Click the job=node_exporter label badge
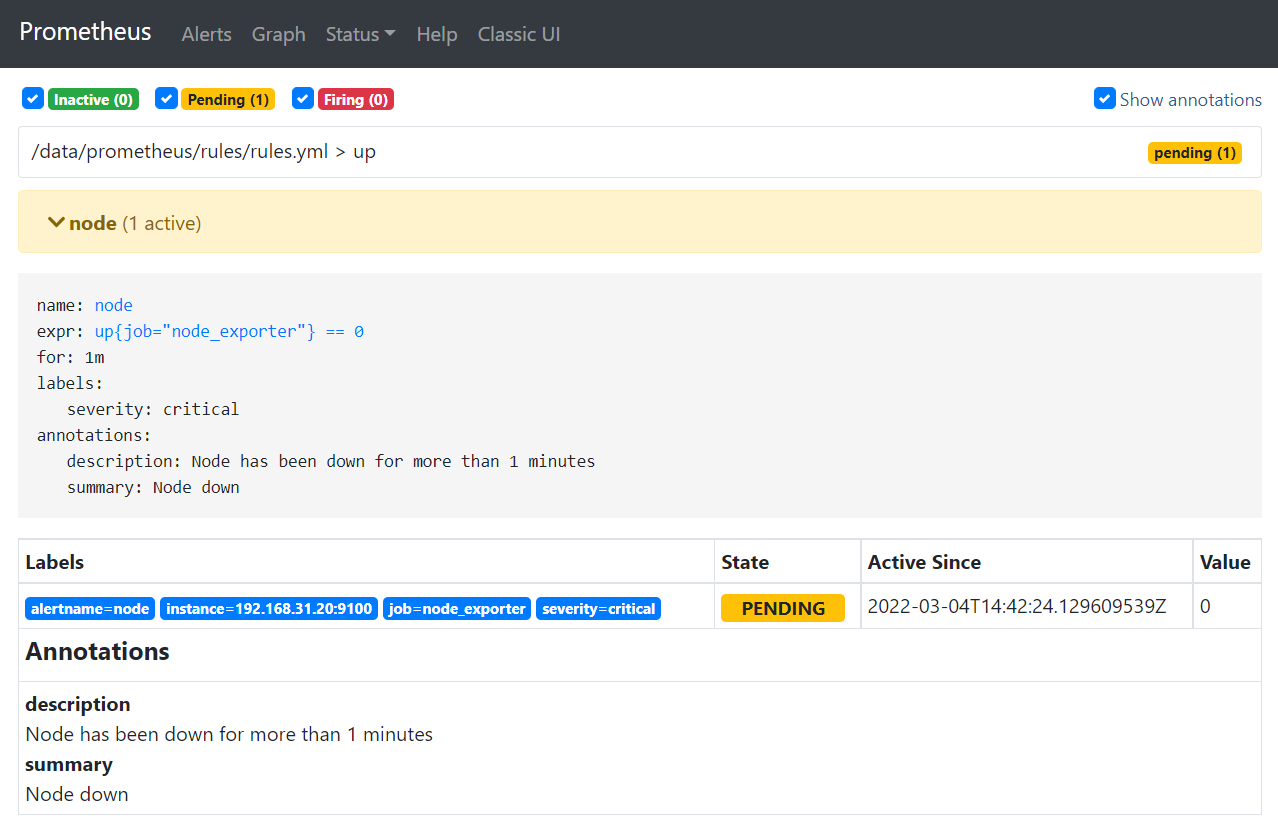This screenshot has height=816, width=1278. (457, 609)
